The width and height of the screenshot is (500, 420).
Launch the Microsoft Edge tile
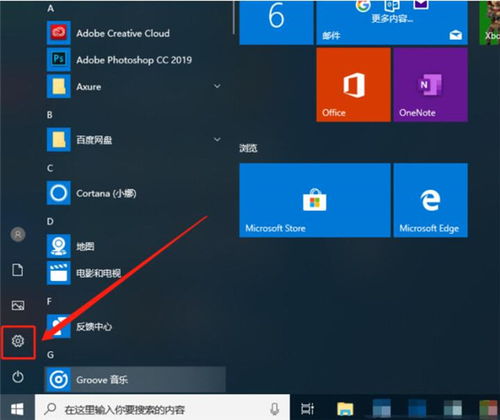click(430, 200)
